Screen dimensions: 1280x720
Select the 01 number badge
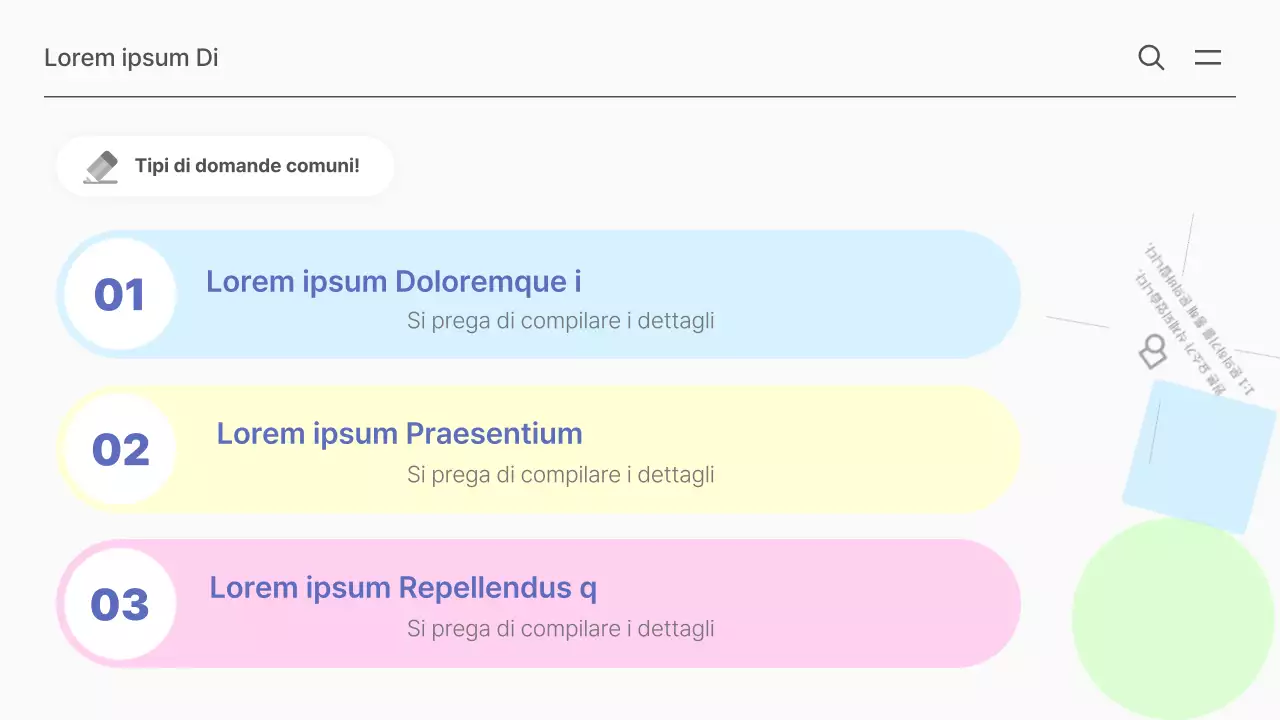point(120,295)
